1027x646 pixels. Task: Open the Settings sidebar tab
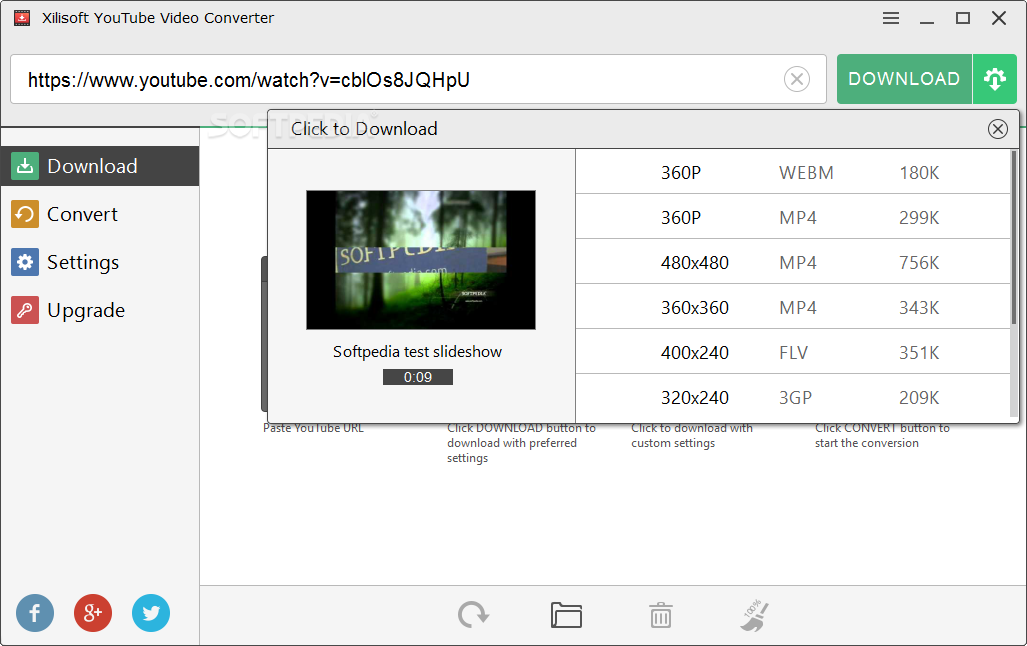pos(100,262)
